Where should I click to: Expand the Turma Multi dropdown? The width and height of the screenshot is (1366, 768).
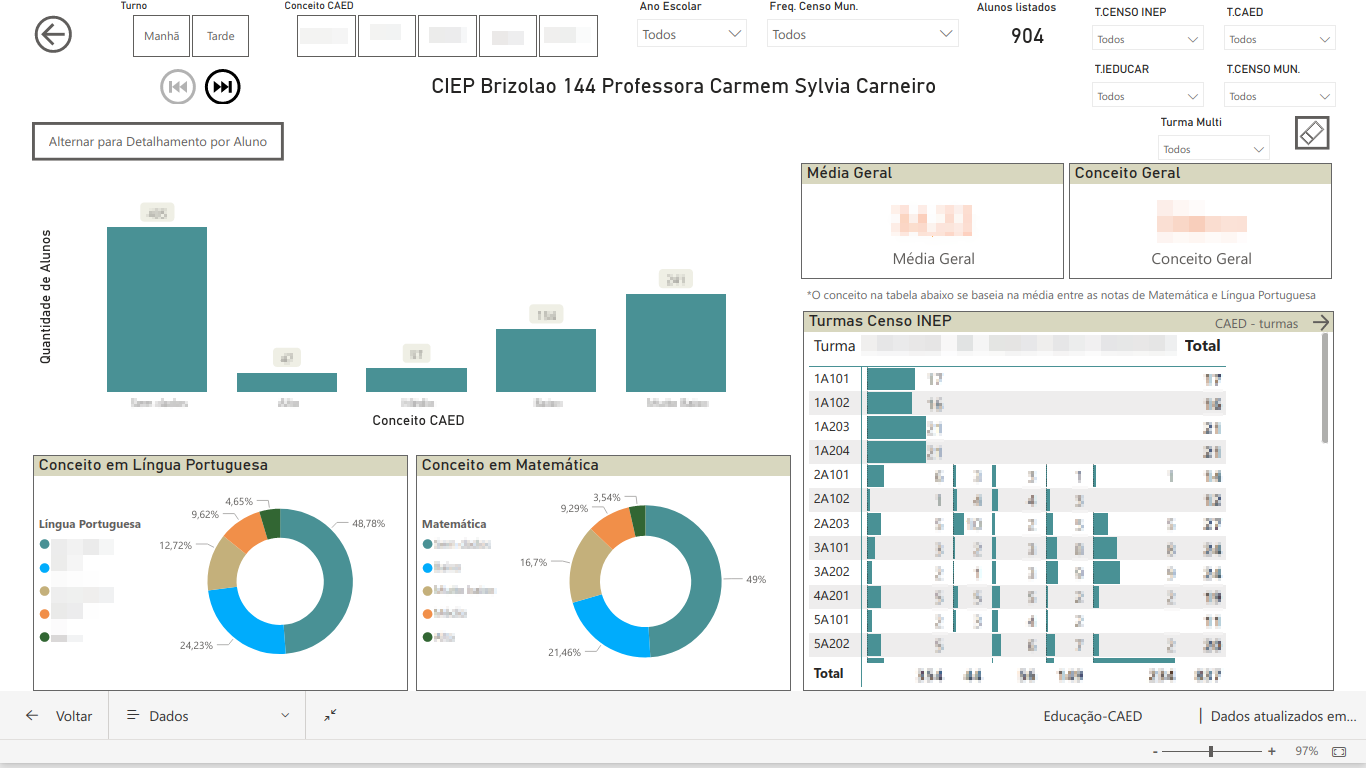point(1213,149)
